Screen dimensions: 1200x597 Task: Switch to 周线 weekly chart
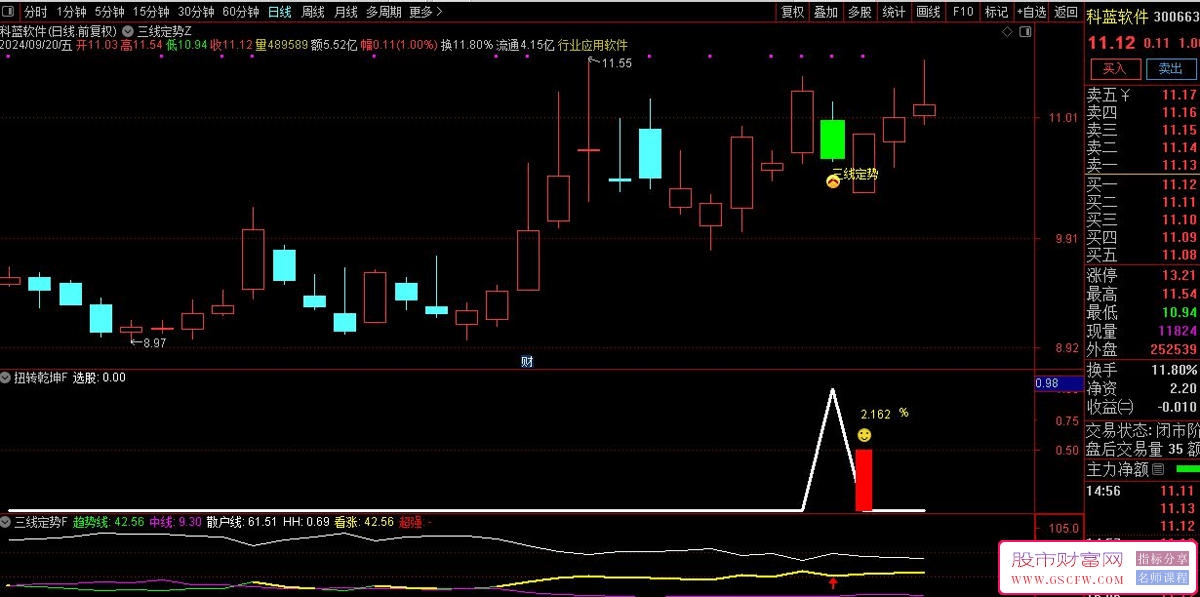tap(313, 12)
